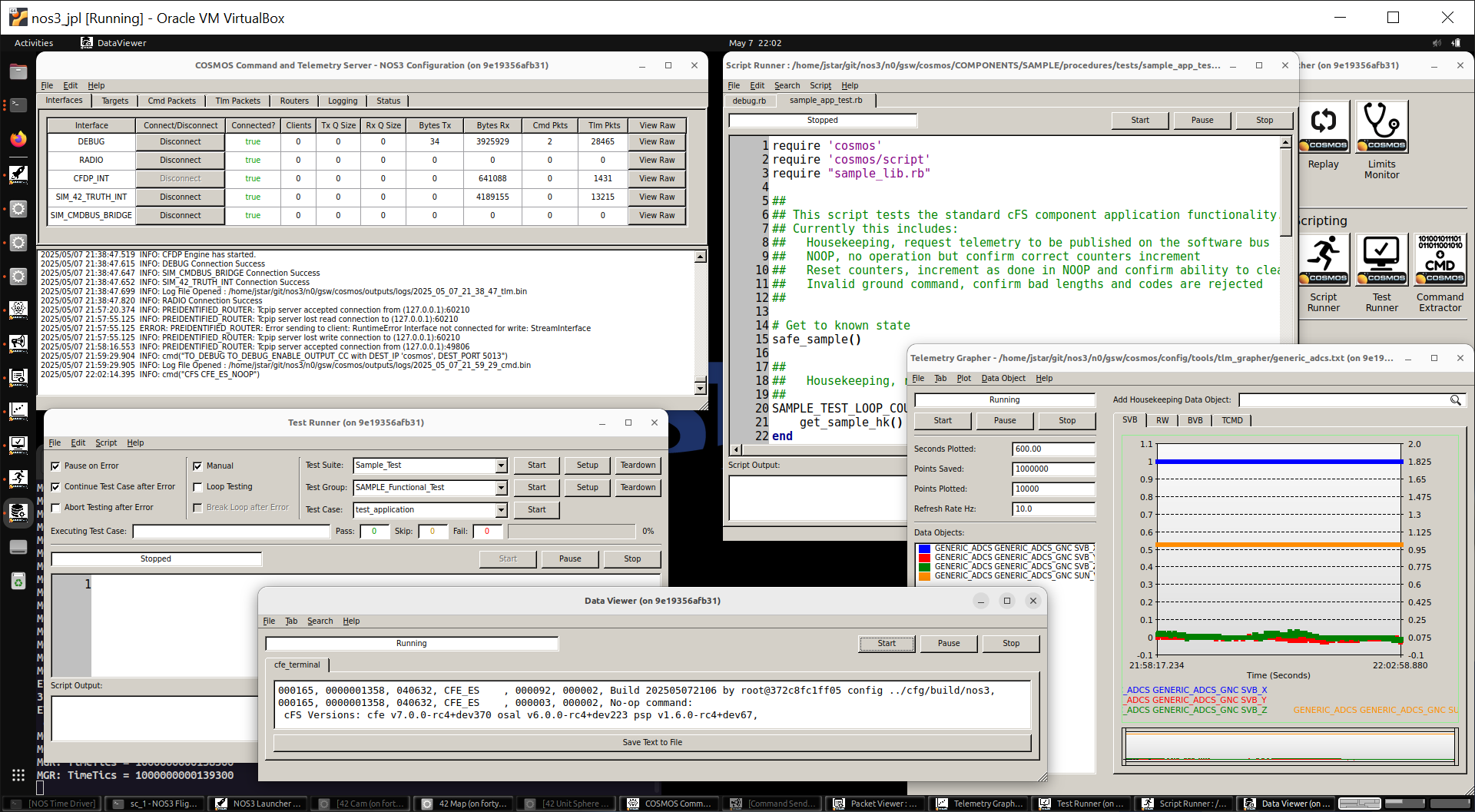Viewport: 1475px width, 812px height.
Task: Toggle the Manual checkbox in Test Runner
Action: click(x=197, y=466)
